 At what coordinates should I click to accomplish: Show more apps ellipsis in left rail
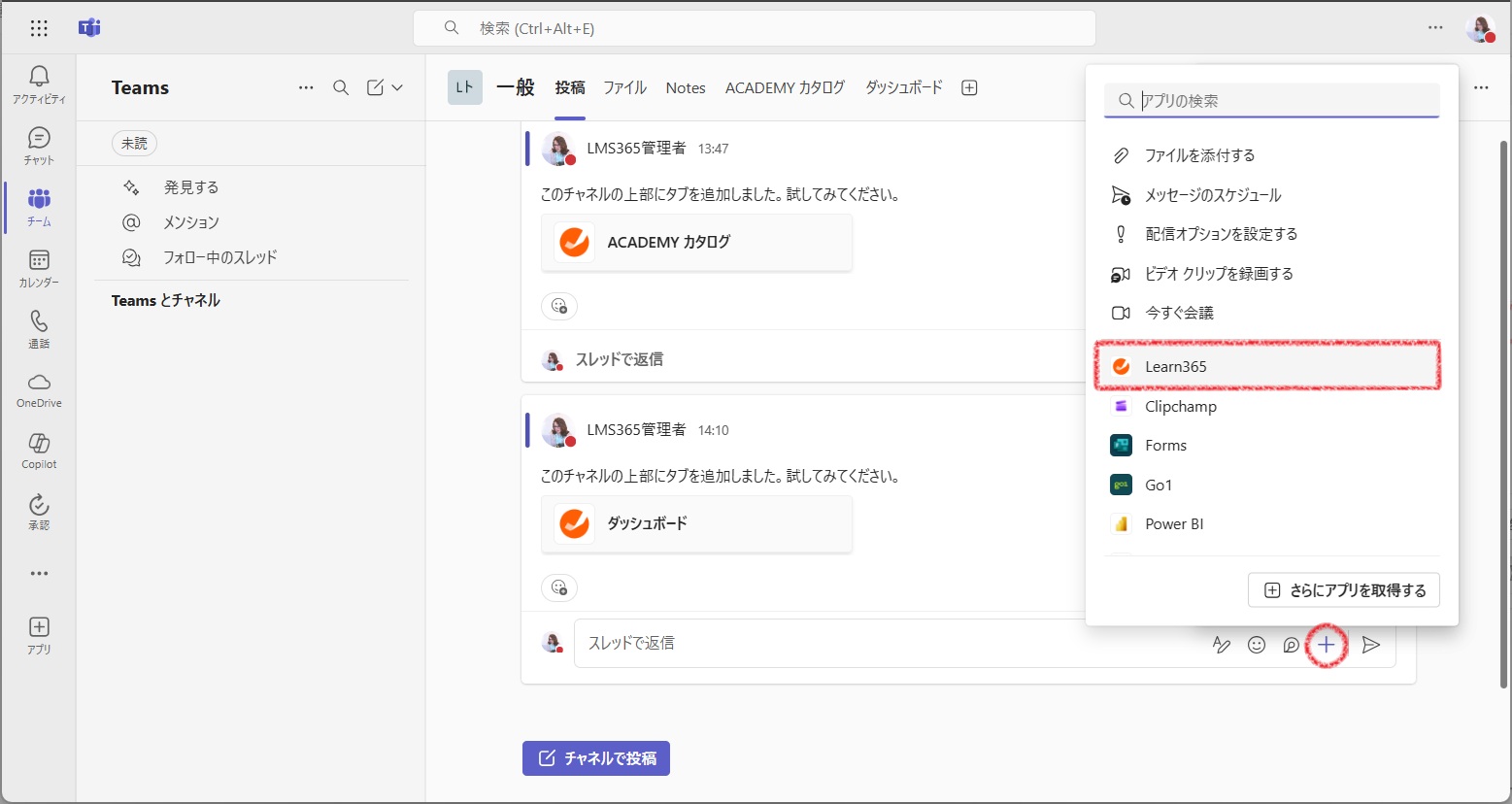pyautogui.click(x=39, y=574)
